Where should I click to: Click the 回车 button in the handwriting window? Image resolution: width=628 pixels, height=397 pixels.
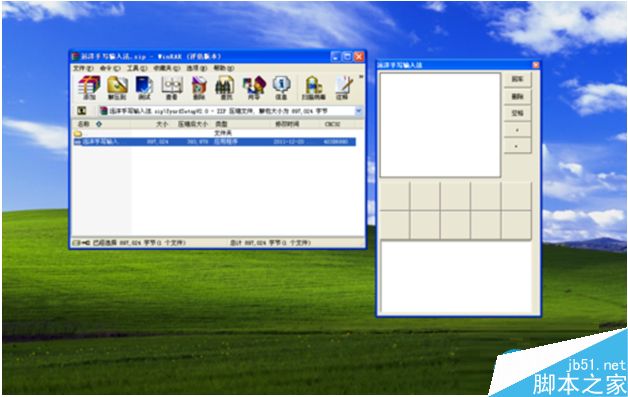517,79
